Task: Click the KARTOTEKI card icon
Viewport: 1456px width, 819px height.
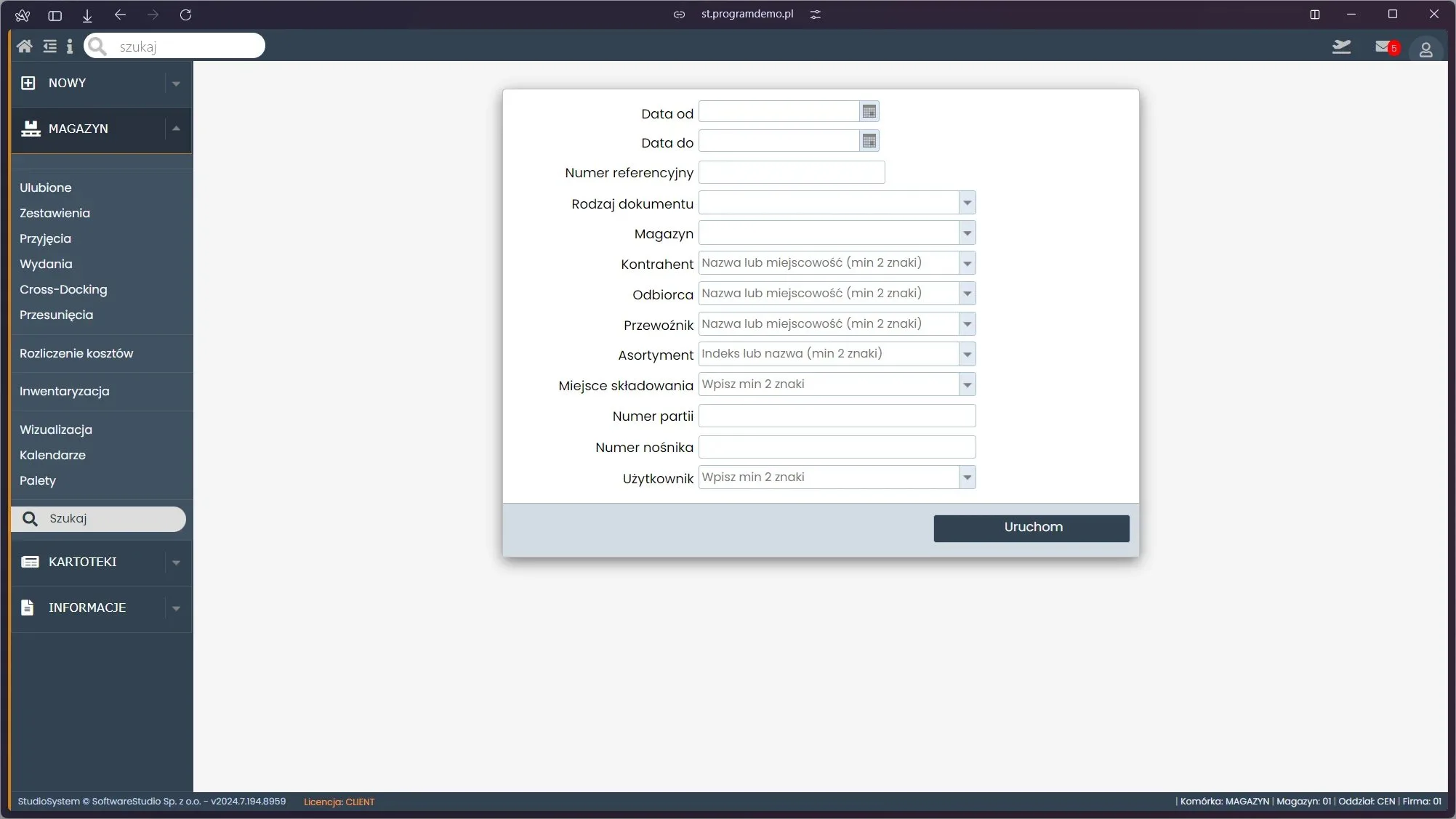Action: tap(30, 562)
